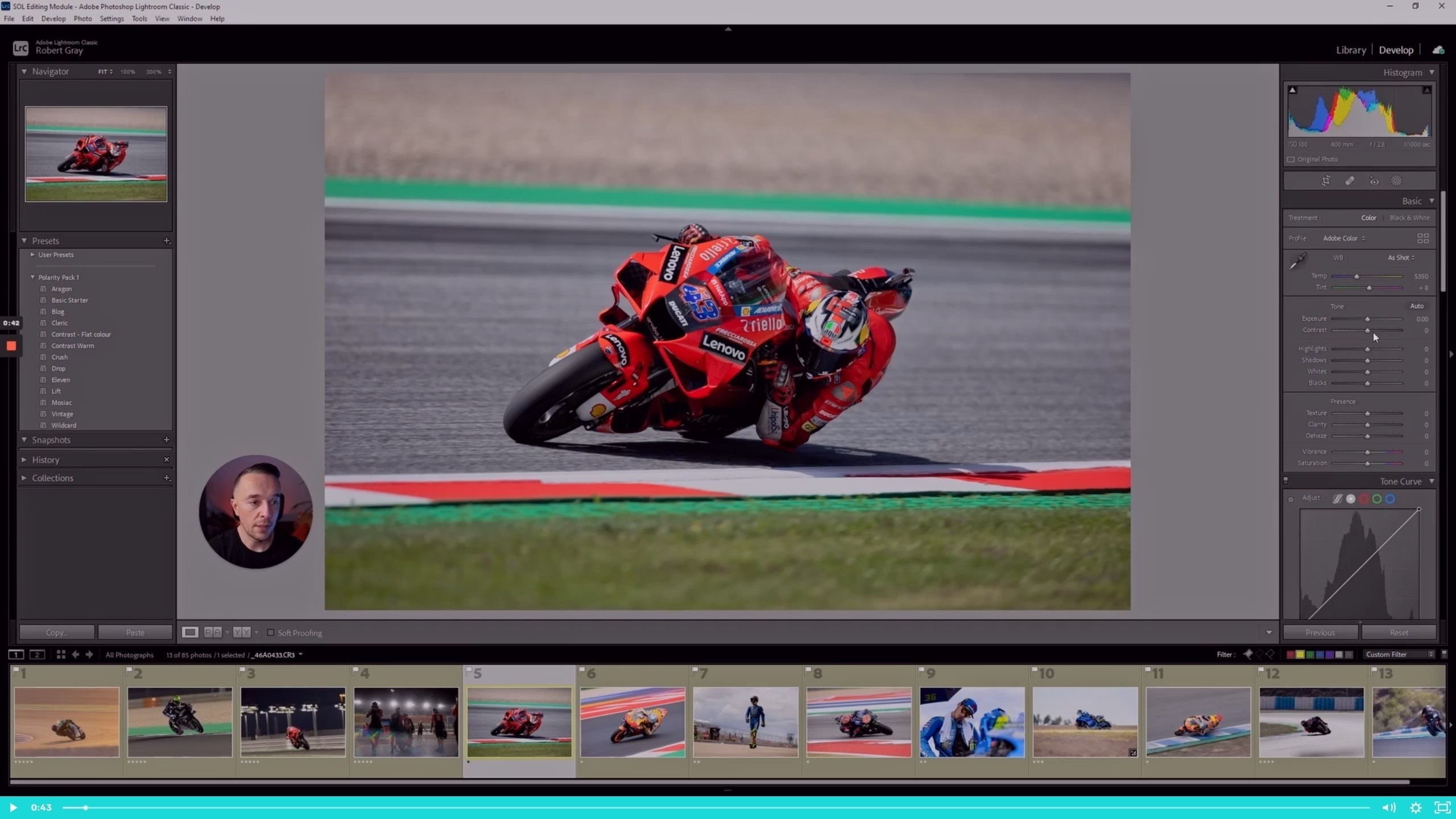Image resolution: width=1456 pixels, height=819 pixels.
Task: Pick the White Balance eyedropper
Action: (1298, 261)
